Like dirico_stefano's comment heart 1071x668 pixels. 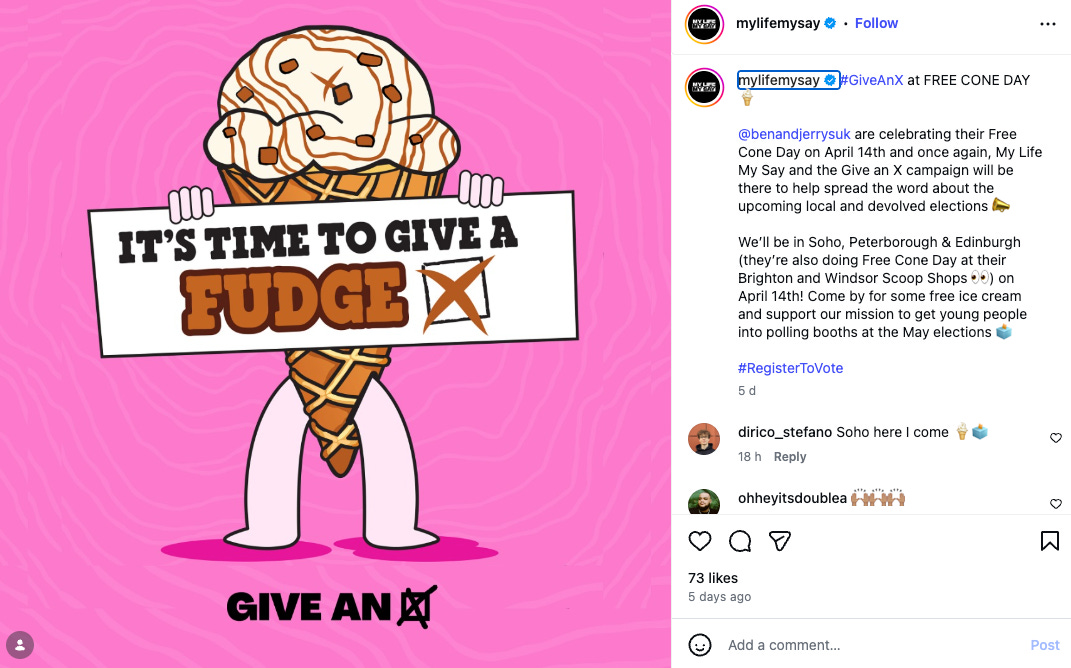pos(1056,438)
